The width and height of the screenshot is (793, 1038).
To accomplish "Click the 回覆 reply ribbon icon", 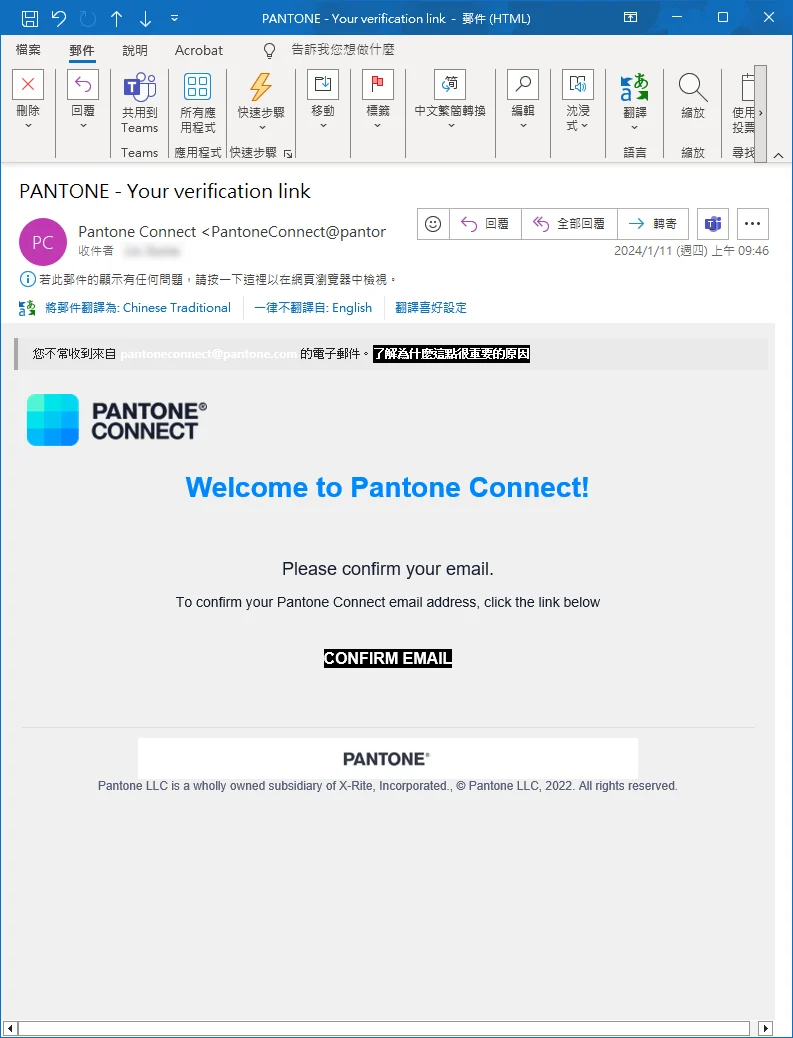I will pyautogui.click(x=83, y=84).
